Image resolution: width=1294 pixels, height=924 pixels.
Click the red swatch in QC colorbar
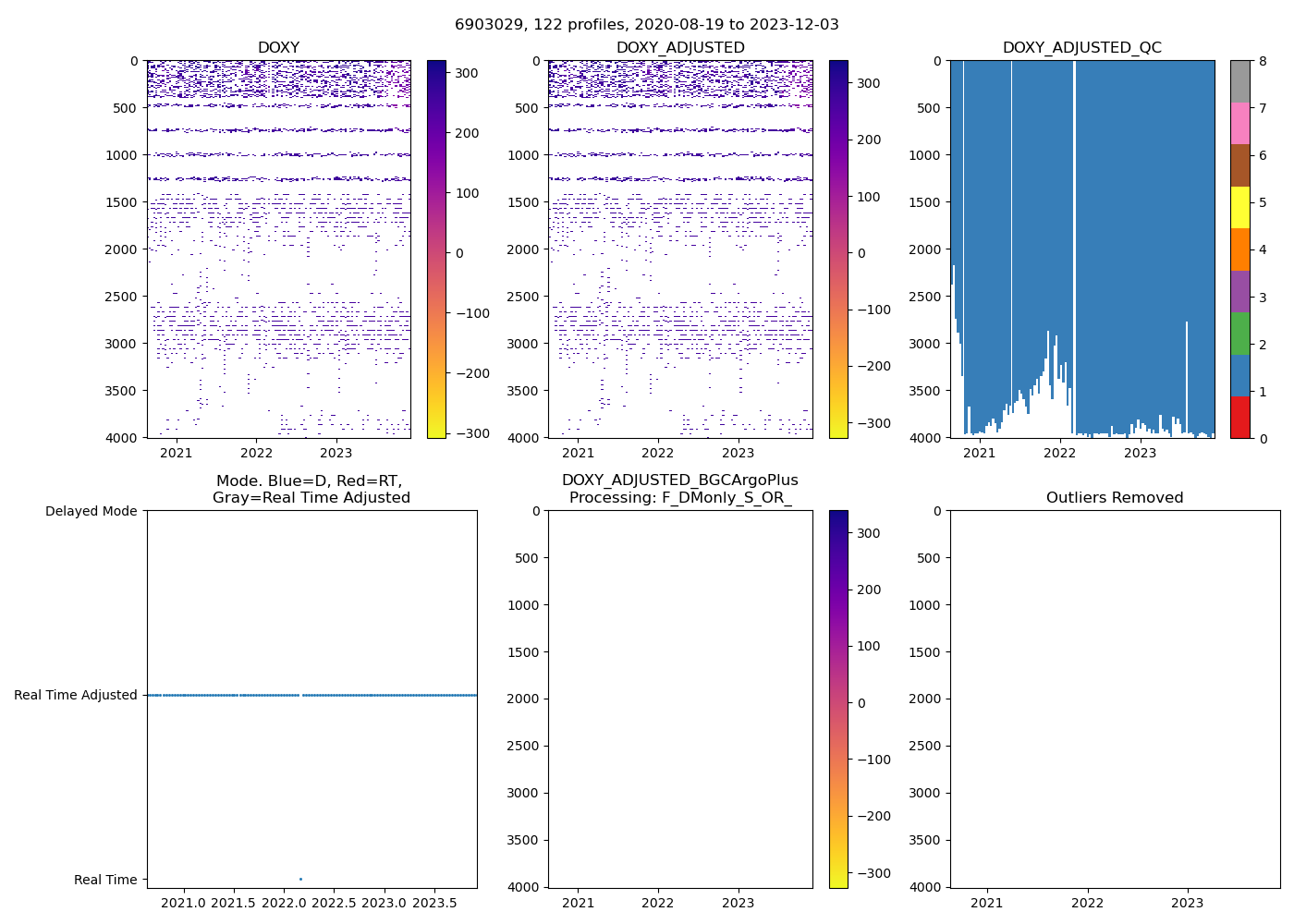(1239, 418)
